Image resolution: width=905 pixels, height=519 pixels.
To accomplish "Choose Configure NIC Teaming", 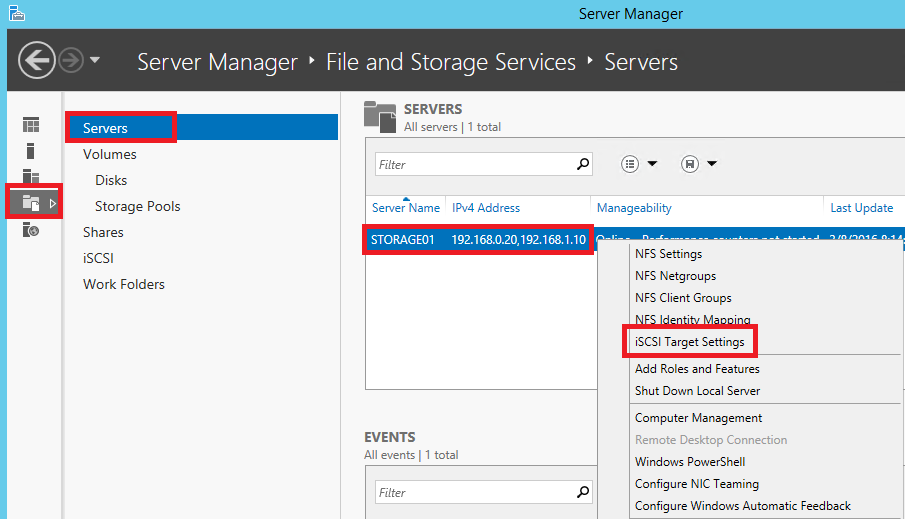I will point(697,484).
